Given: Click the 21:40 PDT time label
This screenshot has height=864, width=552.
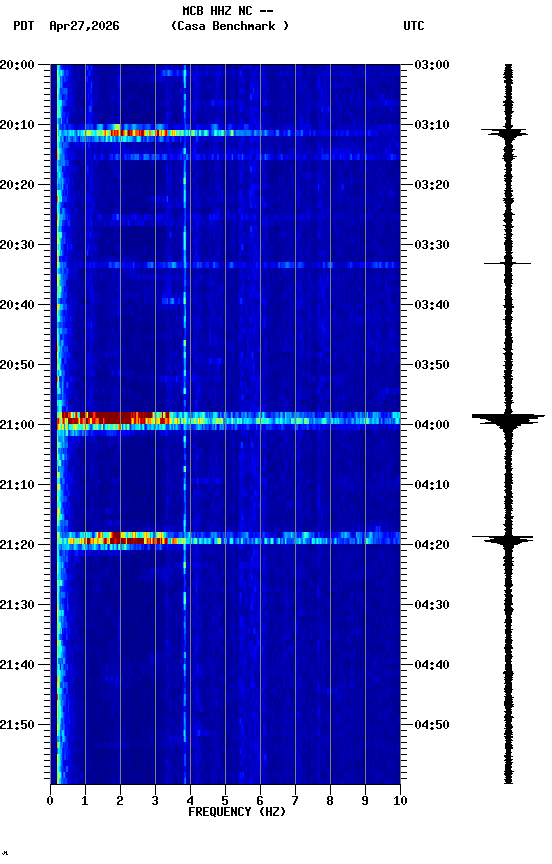Looking at the screenshot, I should coord(17,665).
